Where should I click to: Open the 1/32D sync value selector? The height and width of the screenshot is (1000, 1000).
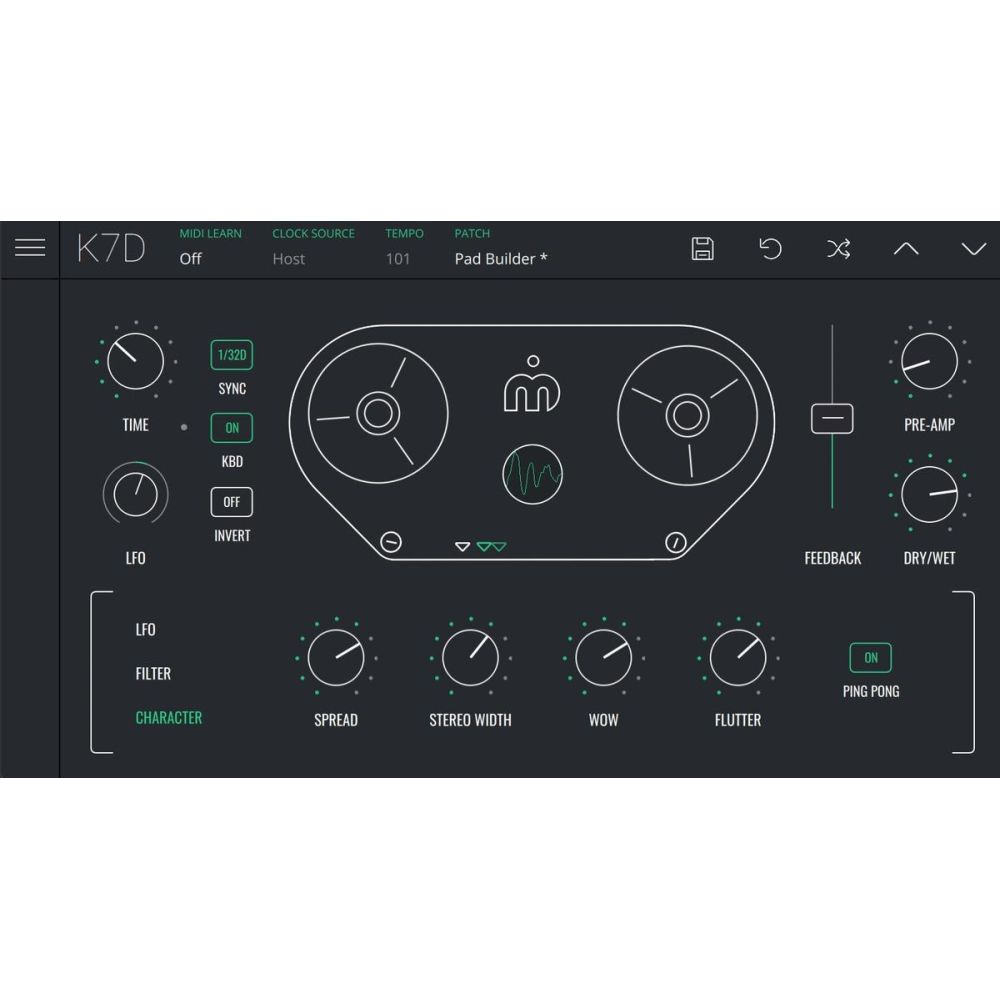[232, 355]
